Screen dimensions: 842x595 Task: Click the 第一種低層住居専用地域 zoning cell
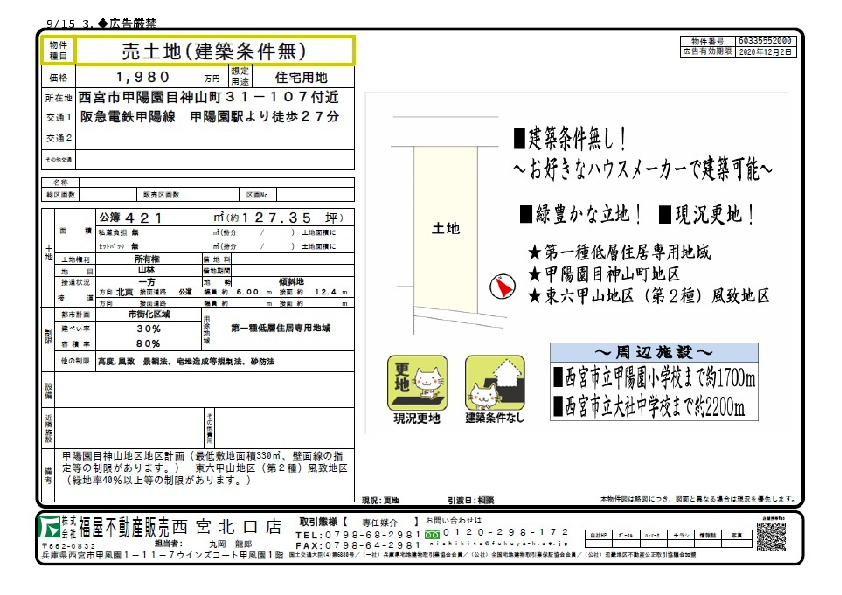[281, 327]
